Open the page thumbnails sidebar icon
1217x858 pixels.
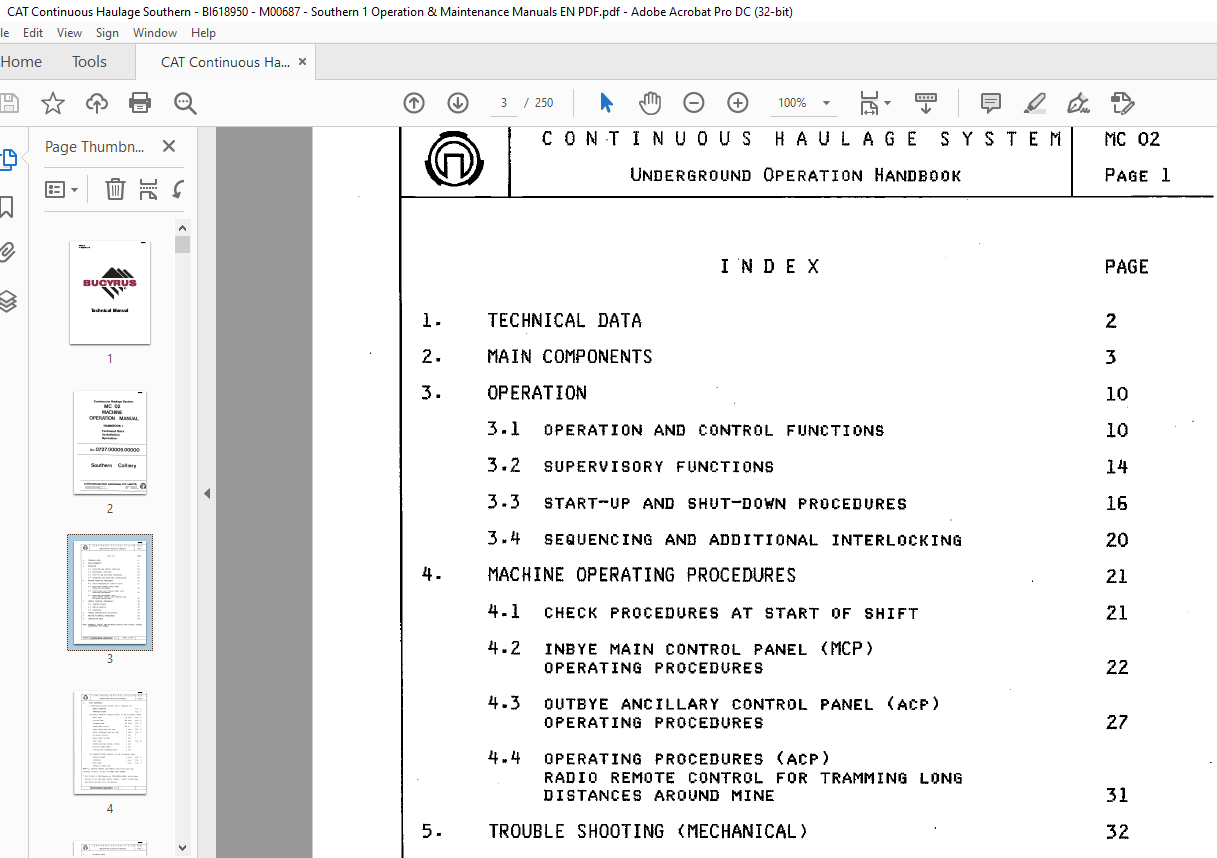coord(8,159)
